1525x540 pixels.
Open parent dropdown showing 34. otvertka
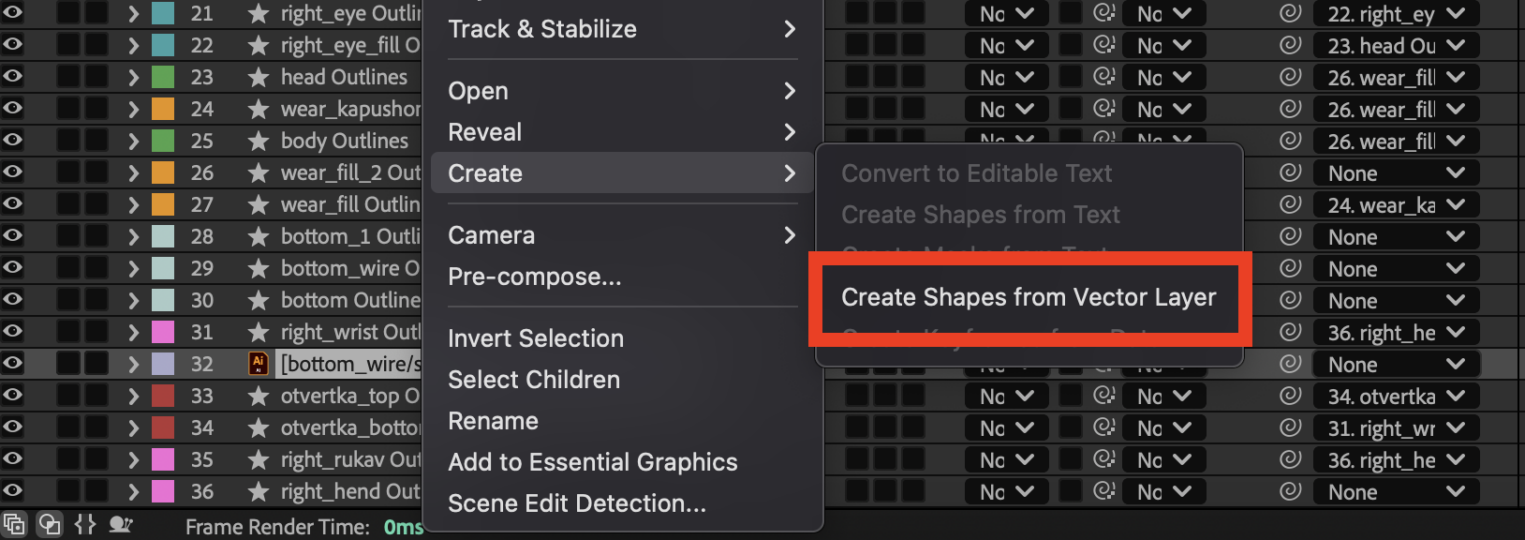[x=1395, y=396]
